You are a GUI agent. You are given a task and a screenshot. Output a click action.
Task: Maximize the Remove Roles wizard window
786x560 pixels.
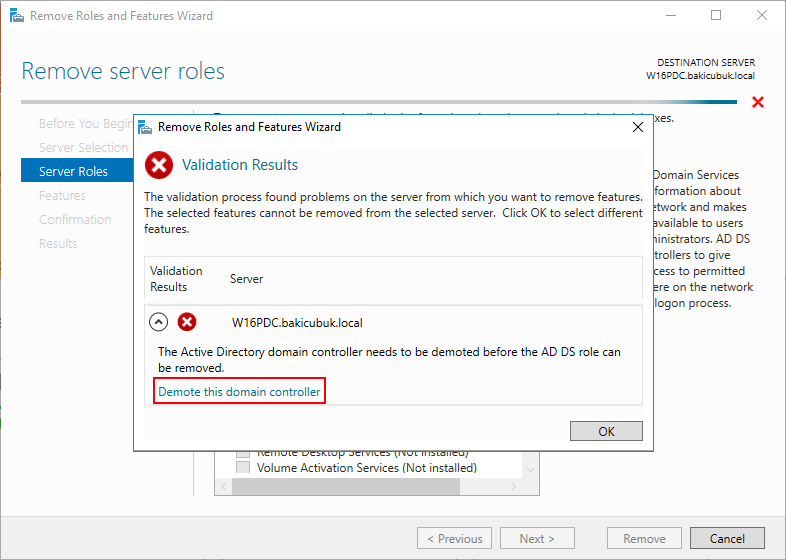tap(716, 15)
